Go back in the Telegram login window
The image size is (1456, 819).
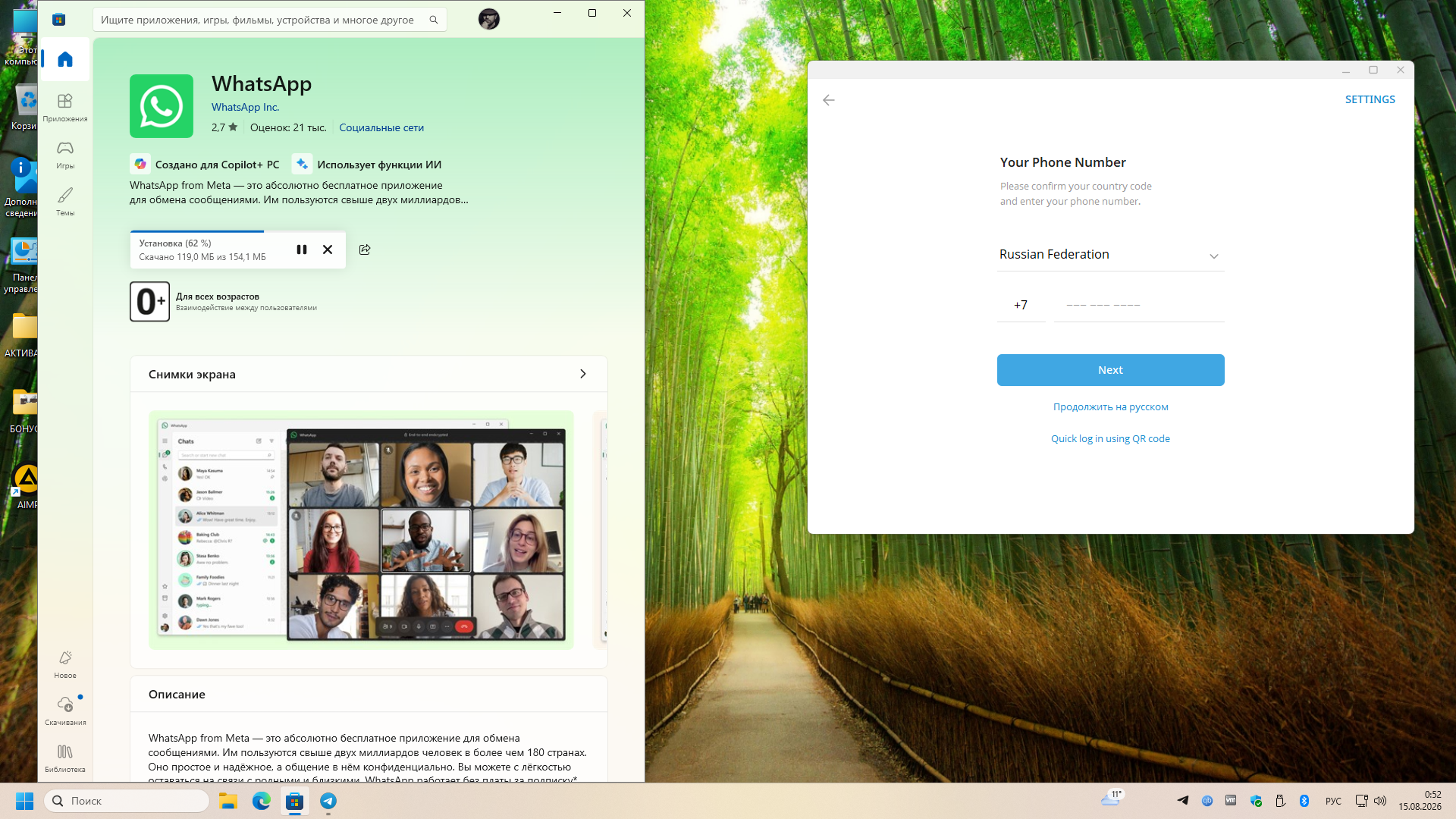(x=829, y=100)
